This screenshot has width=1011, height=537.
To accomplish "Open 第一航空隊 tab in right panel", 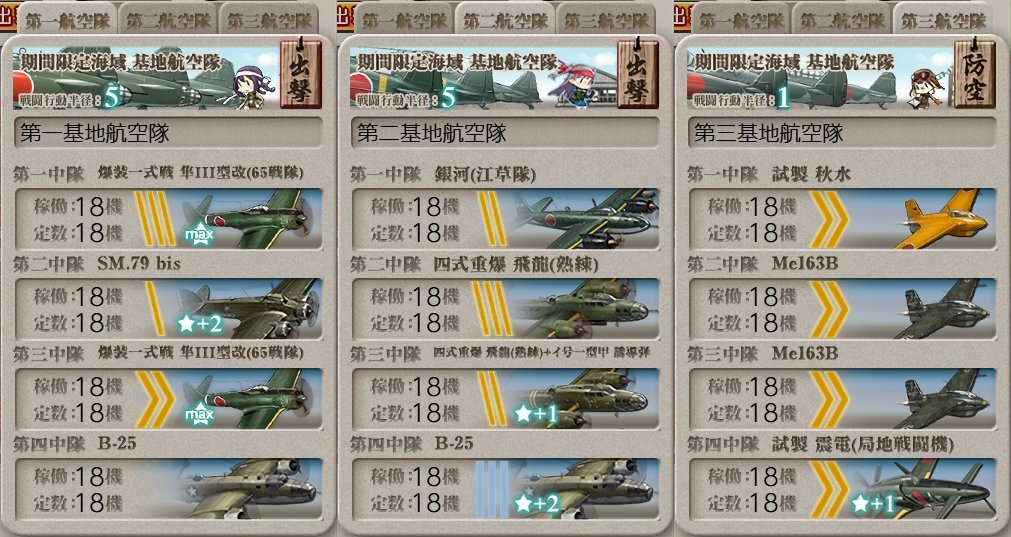I will coord(740,19).
